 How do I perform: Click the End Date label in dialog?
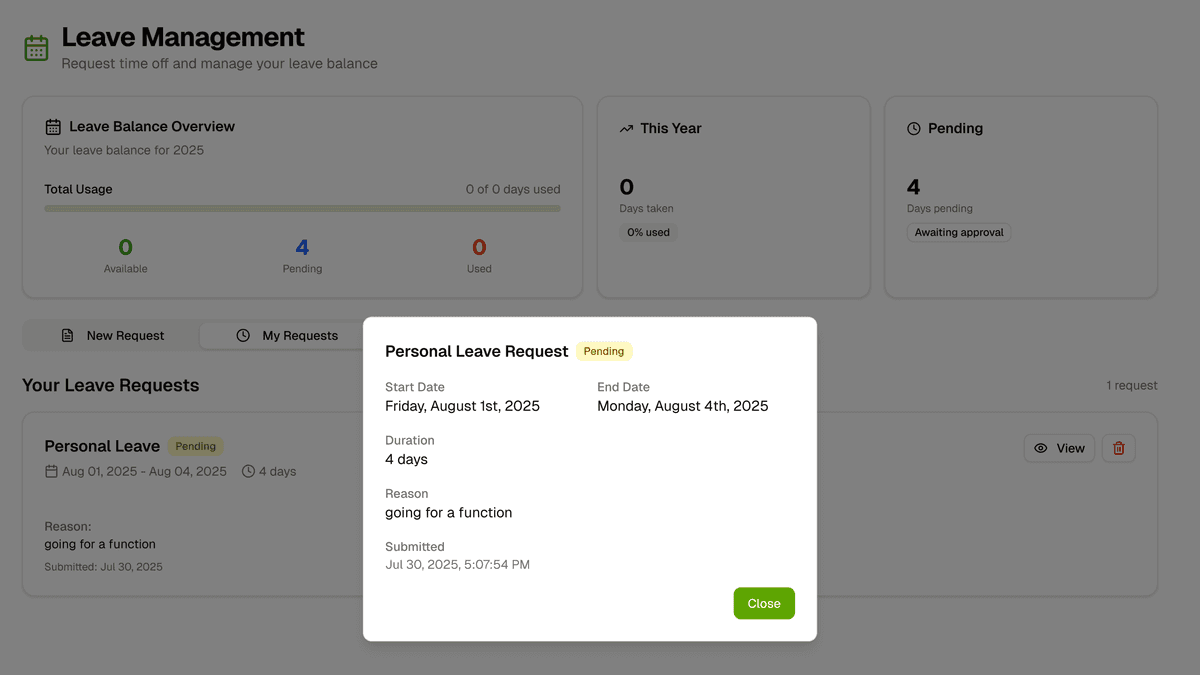point(624,387)
